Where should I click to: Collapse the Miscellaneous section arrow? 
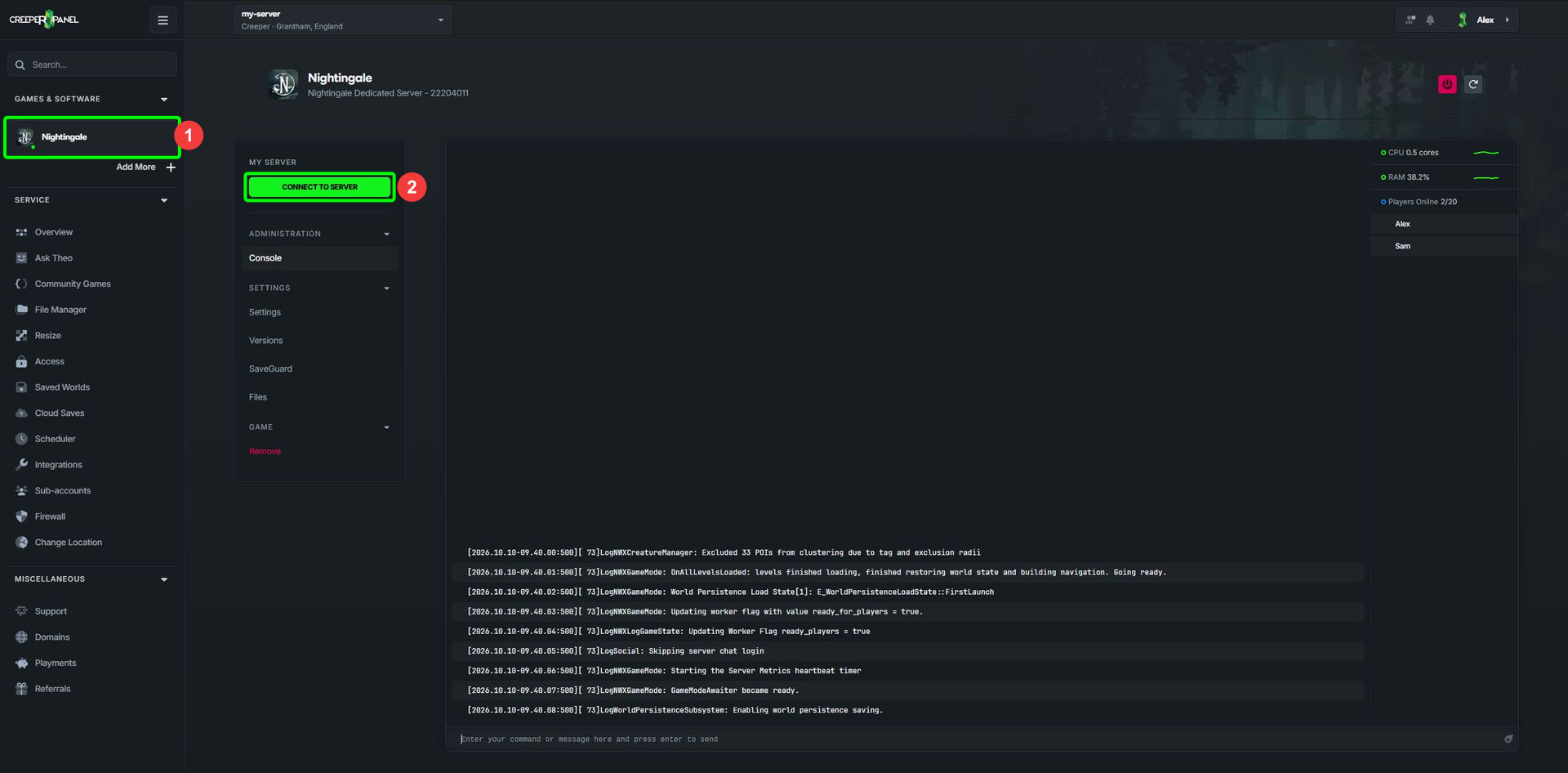click(164, 580)
